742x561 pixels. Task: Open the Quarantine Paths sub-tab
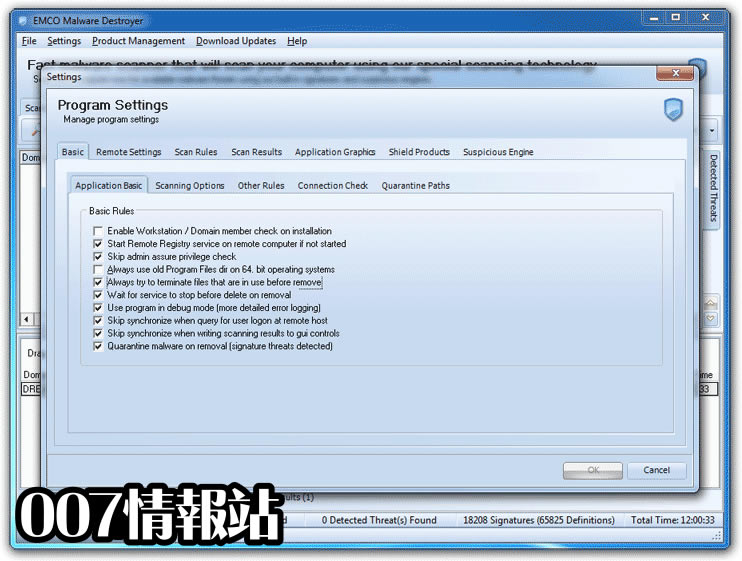[x=416, y=185]
